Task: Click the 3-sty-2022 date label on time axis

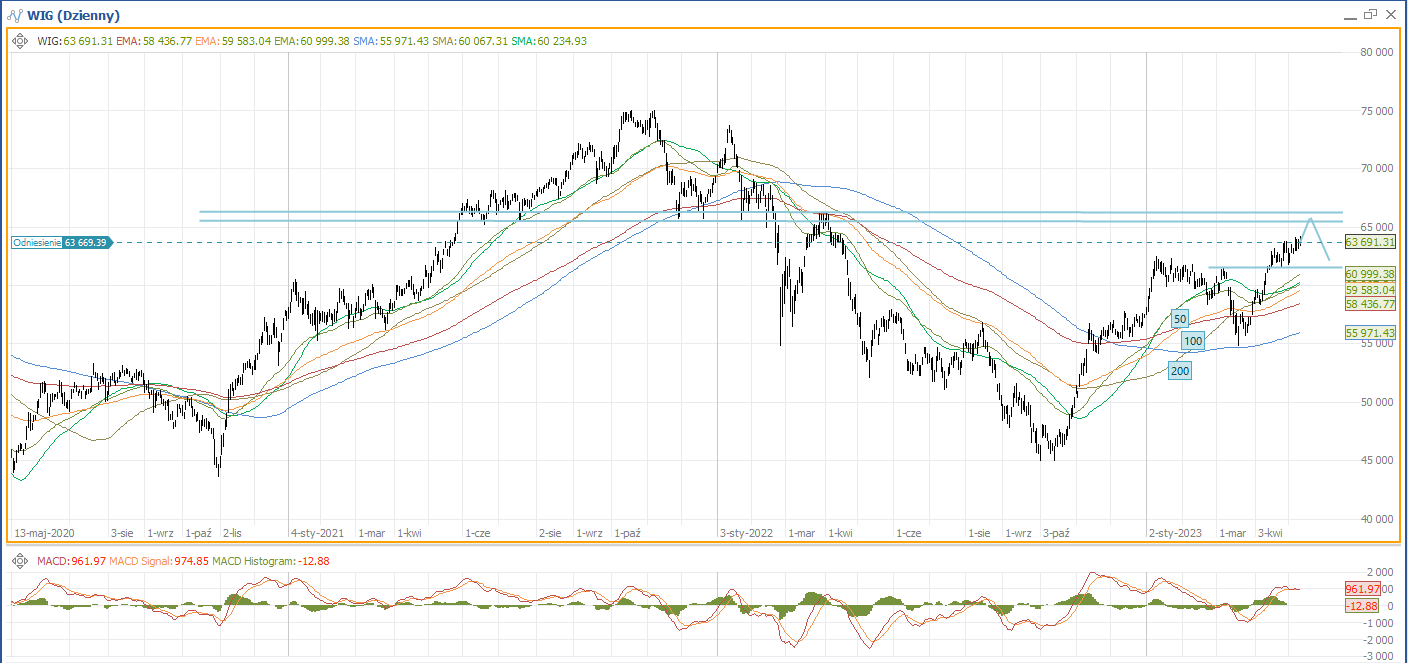Action: (x=747, y=534)
